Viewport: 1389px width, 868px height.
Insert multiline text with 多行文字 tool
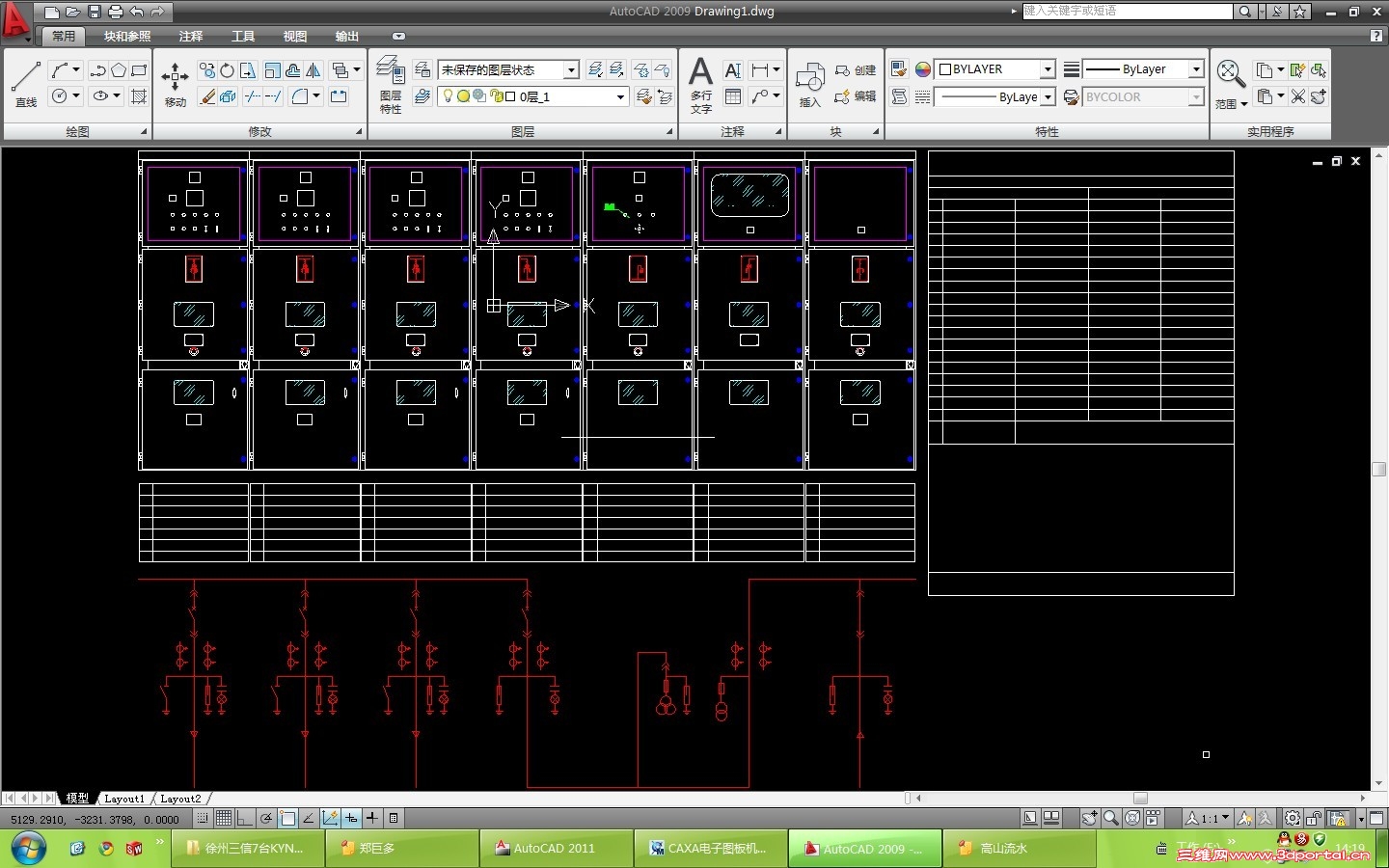tap(701, 85)
